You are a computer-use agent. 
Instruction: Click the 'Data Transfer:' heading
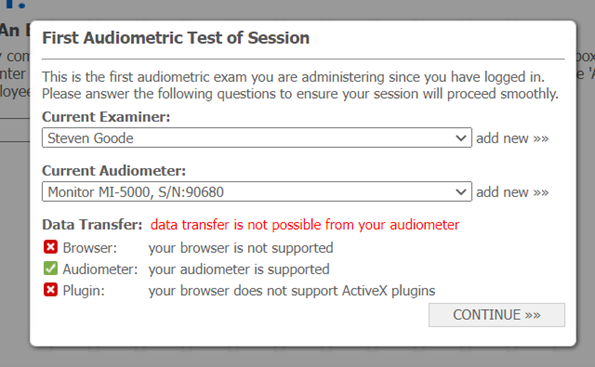coord(92,225)
